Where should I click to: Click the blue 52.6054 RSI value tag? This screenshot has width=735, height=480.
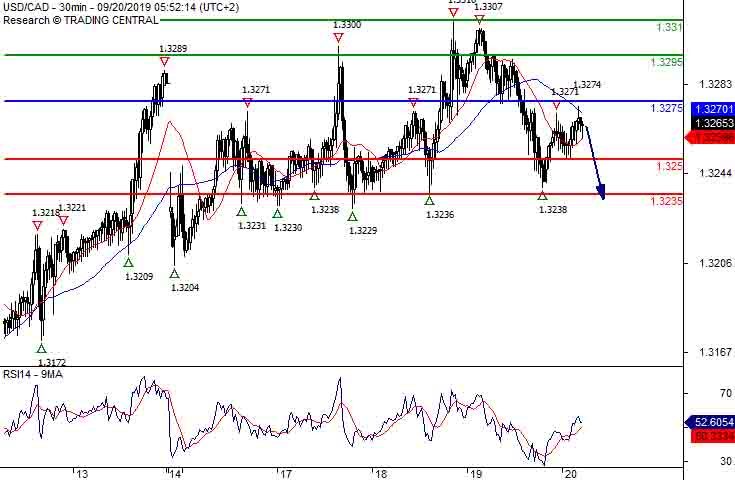[x=710, y=422]
